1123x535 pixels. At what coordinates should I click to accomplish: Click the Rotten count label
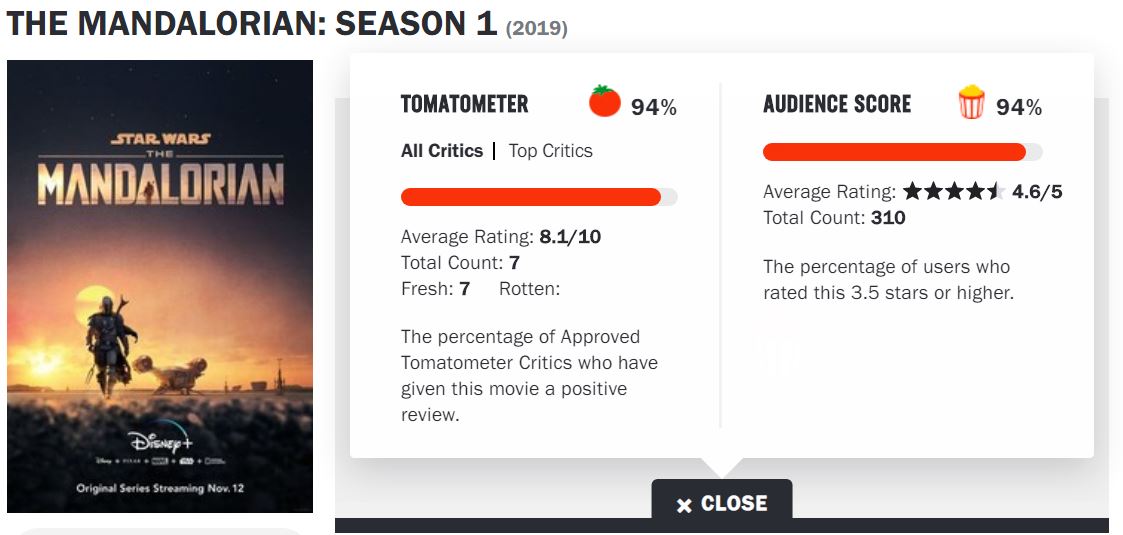click(529, 289)
